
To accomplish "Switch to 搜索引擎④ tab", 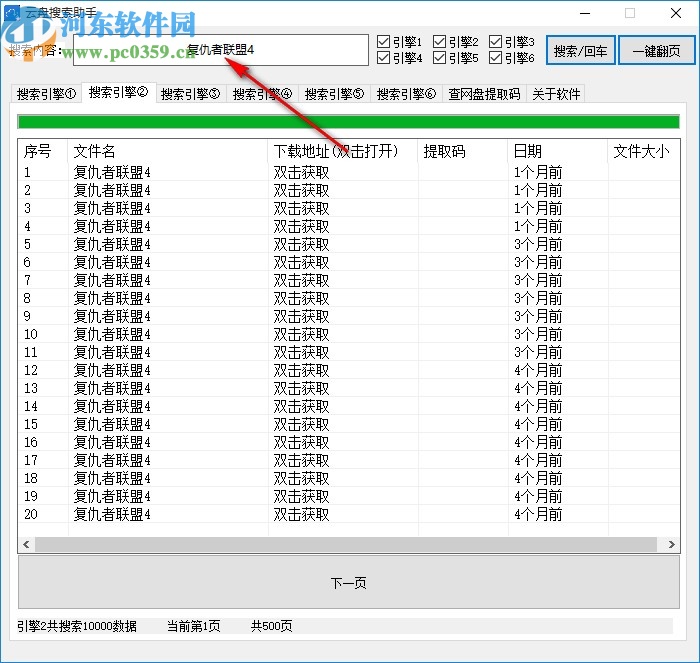I will tap(262, 94).
